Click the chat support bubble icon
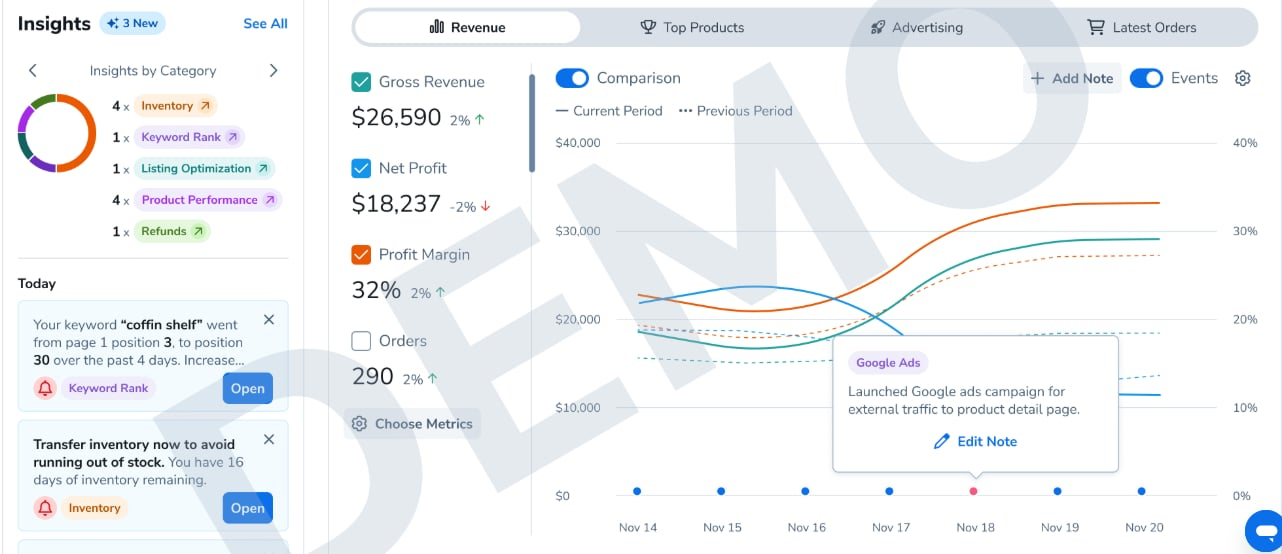Image resolution: width=1282 pixels, height=554 pixels. click(x=1264, y=529)
